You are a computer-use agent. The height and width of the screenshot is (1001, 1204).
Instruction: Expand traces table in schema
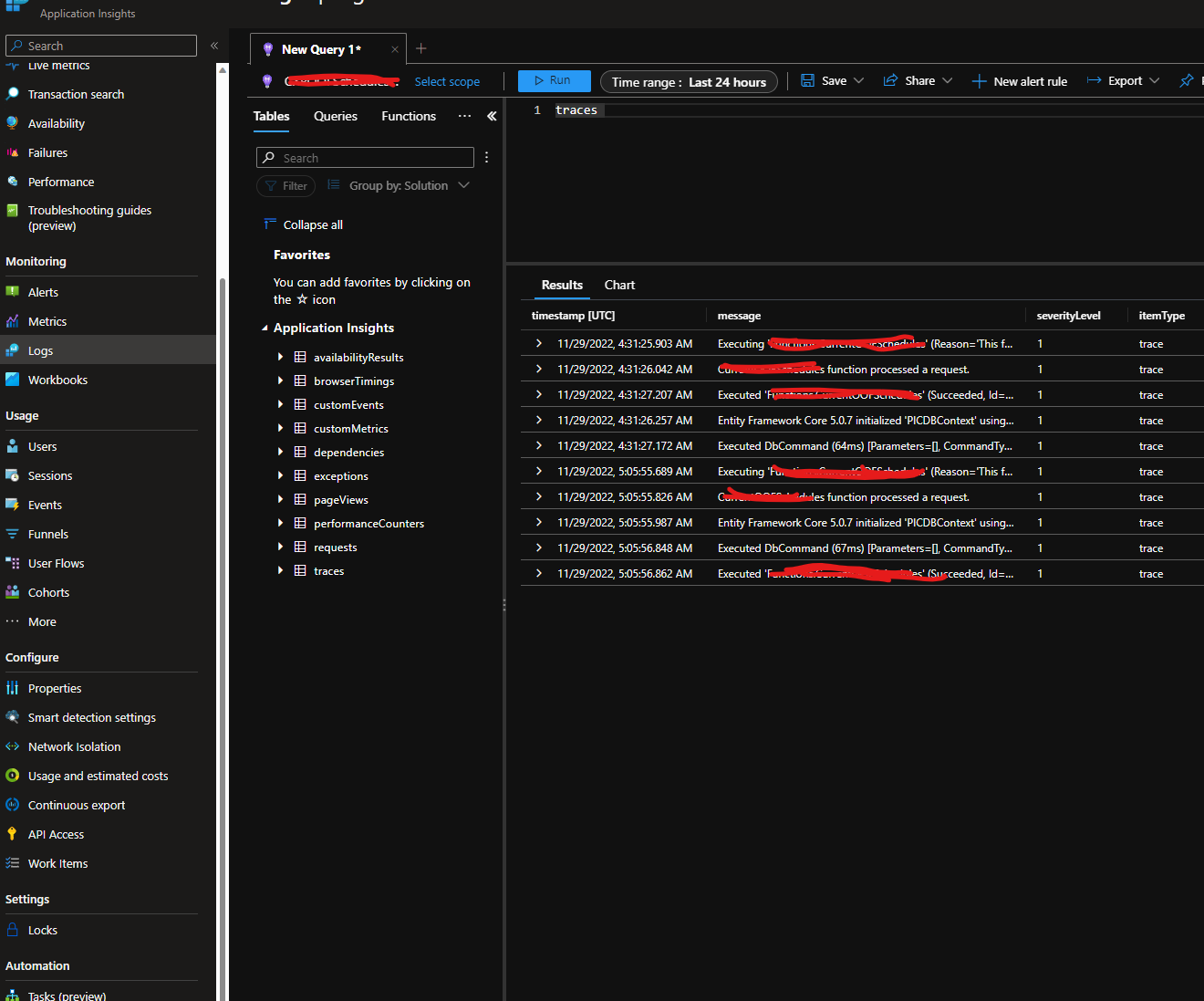click(280, 570)
